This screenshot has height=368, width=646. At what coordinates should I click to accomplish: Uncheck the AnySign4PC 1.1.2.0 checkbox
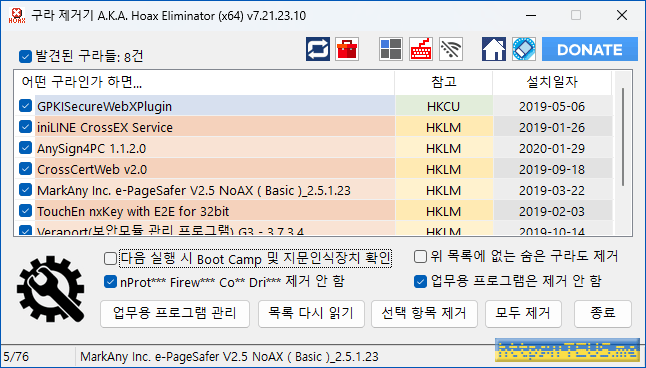pyautogui.click(x=25, y=148)
